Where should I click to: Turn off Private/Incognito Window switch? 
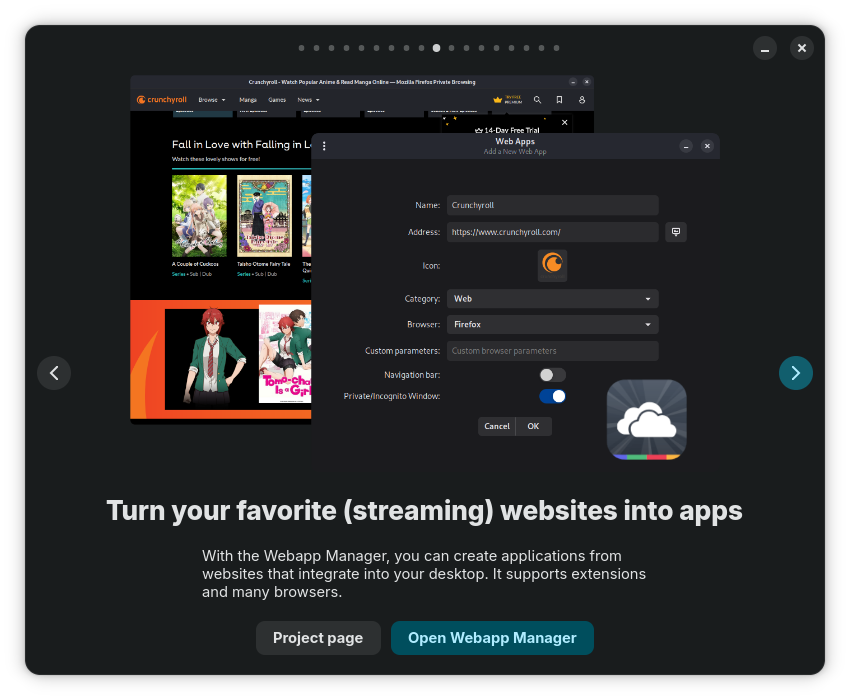[552, 396]
